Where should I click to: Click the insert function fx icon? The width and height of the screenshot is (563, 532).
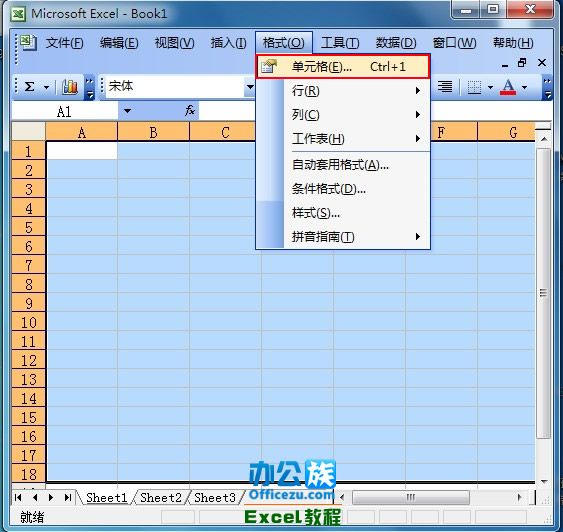(190, 111)
